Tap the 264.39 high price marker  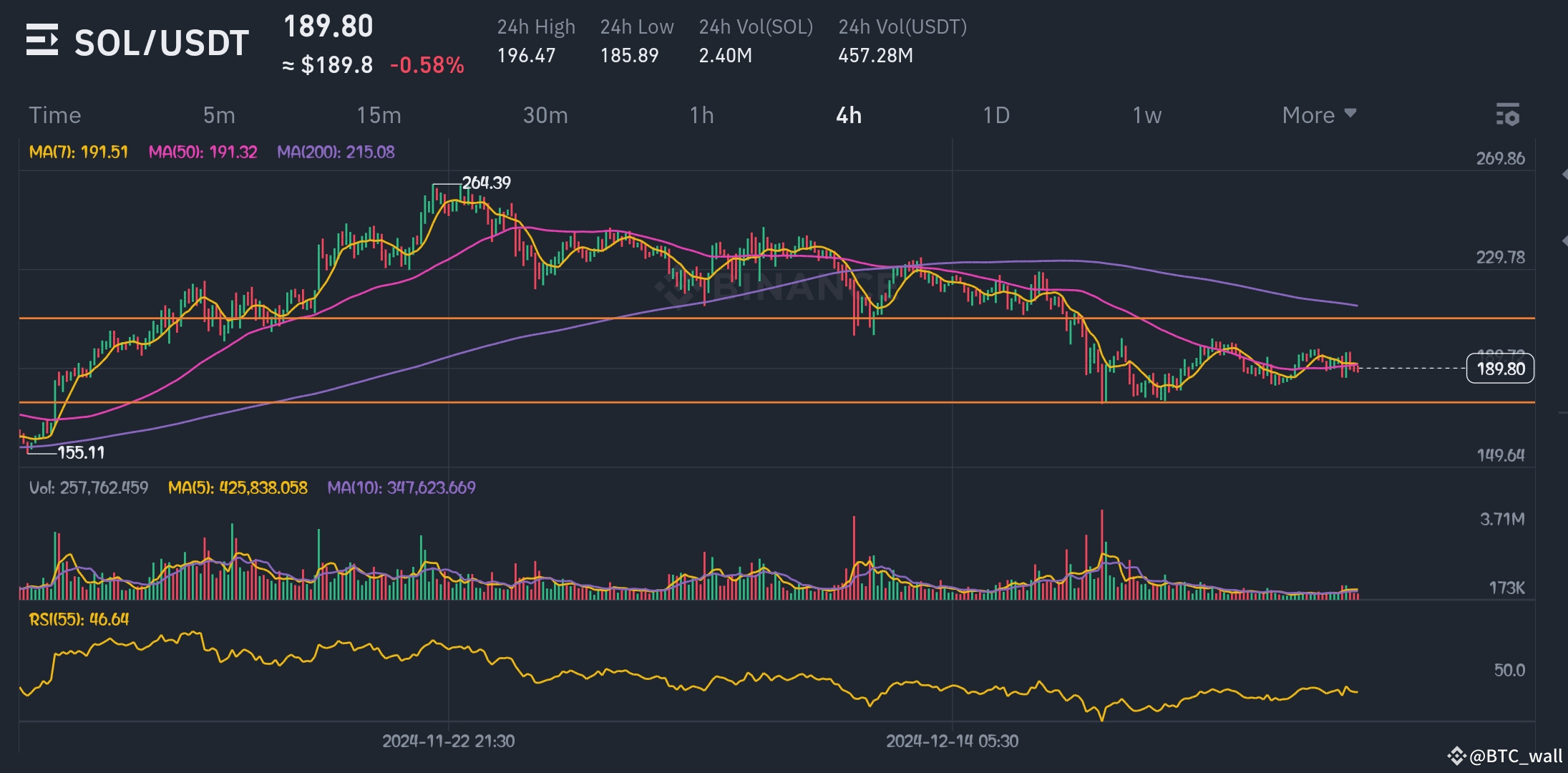pos(486,183)
